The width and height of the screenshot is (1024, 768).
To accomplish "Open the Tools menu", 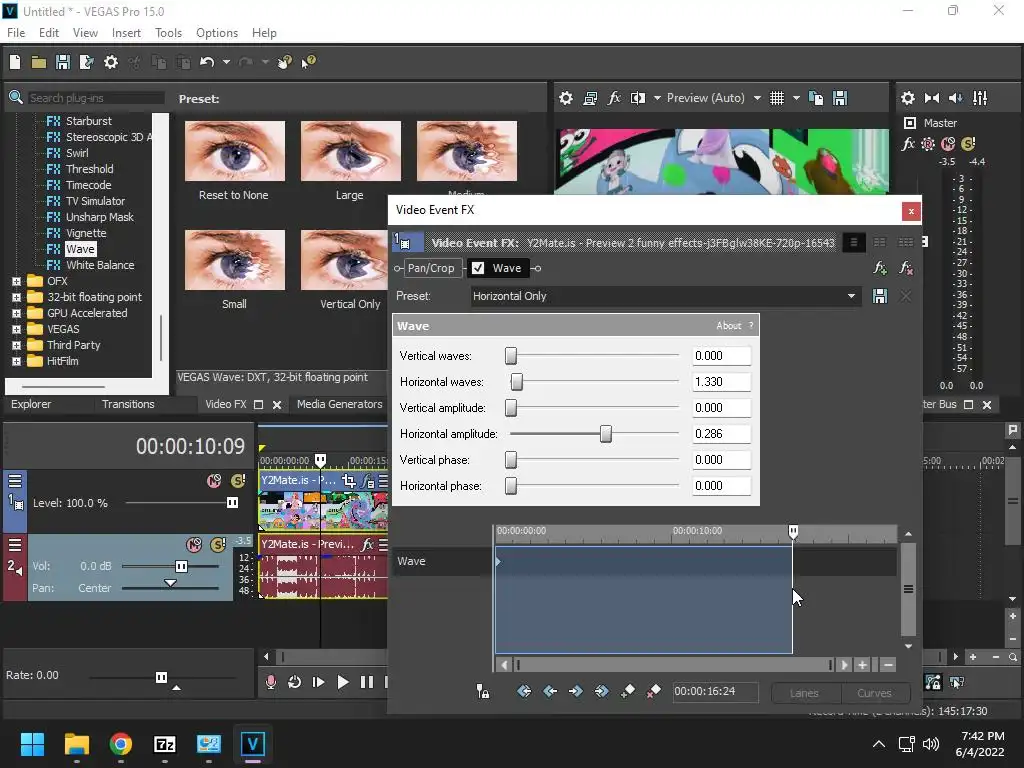I will 168,33.
